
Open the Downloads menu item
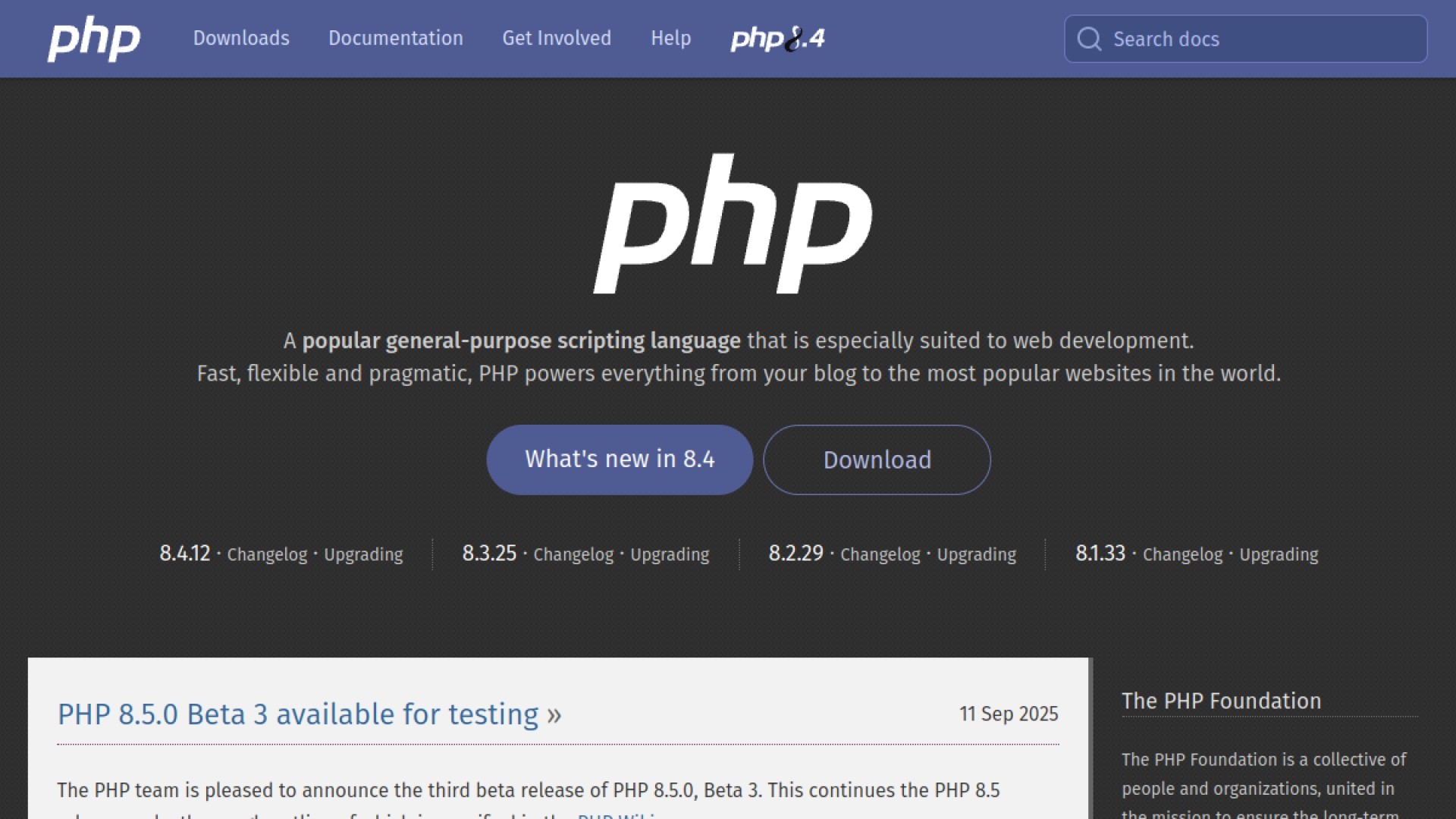coord(241,38)
